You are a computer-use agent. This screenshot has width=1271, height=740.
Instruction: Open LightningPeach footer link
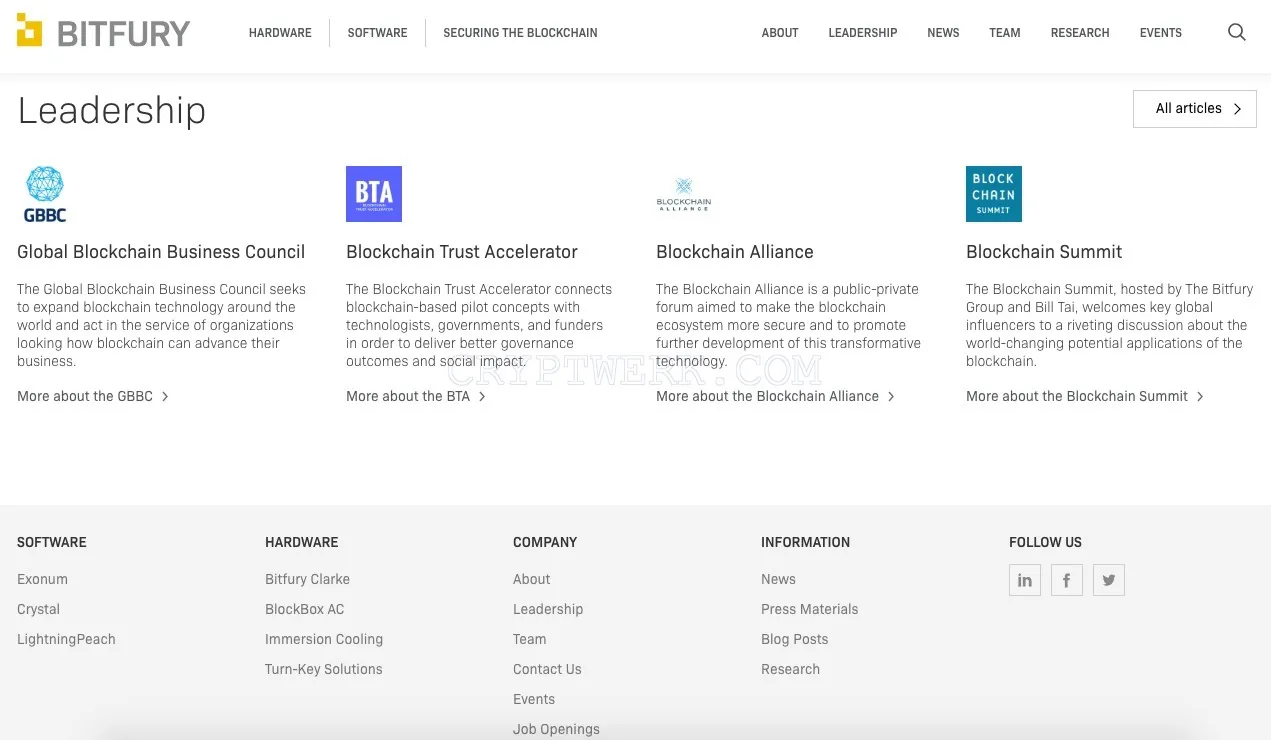[66, 639]
